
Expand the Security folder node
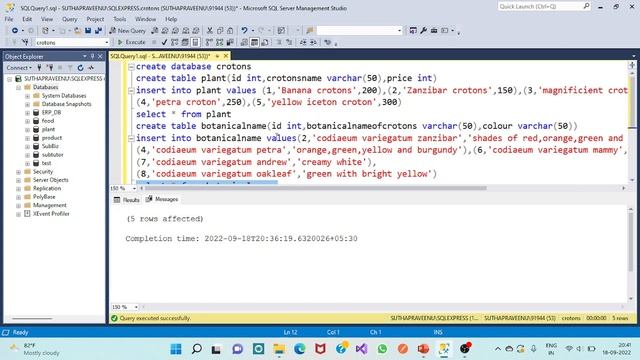[x=18, y=172]
